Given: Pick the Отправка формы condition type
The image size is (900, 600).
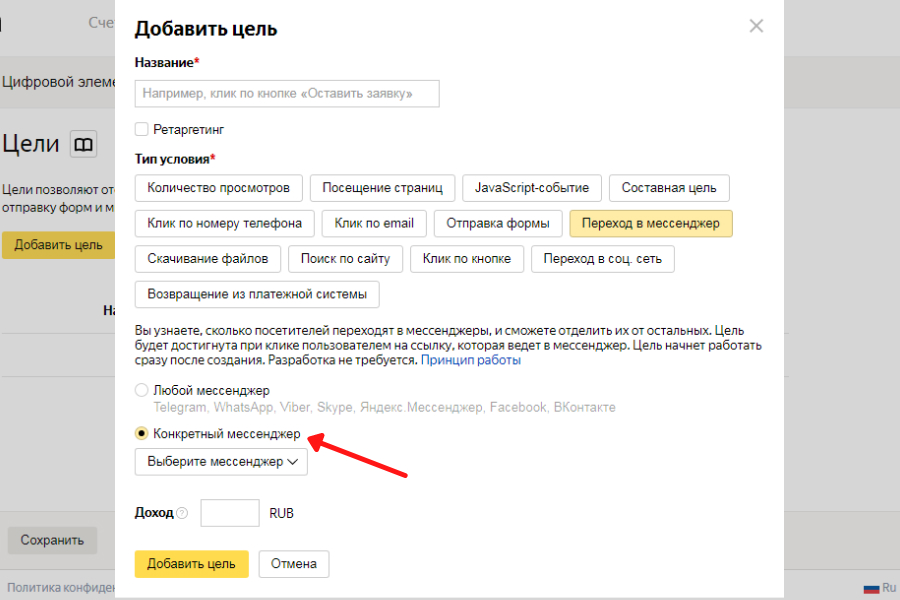Looking at the screenshot, I should [x=496, y=223].
